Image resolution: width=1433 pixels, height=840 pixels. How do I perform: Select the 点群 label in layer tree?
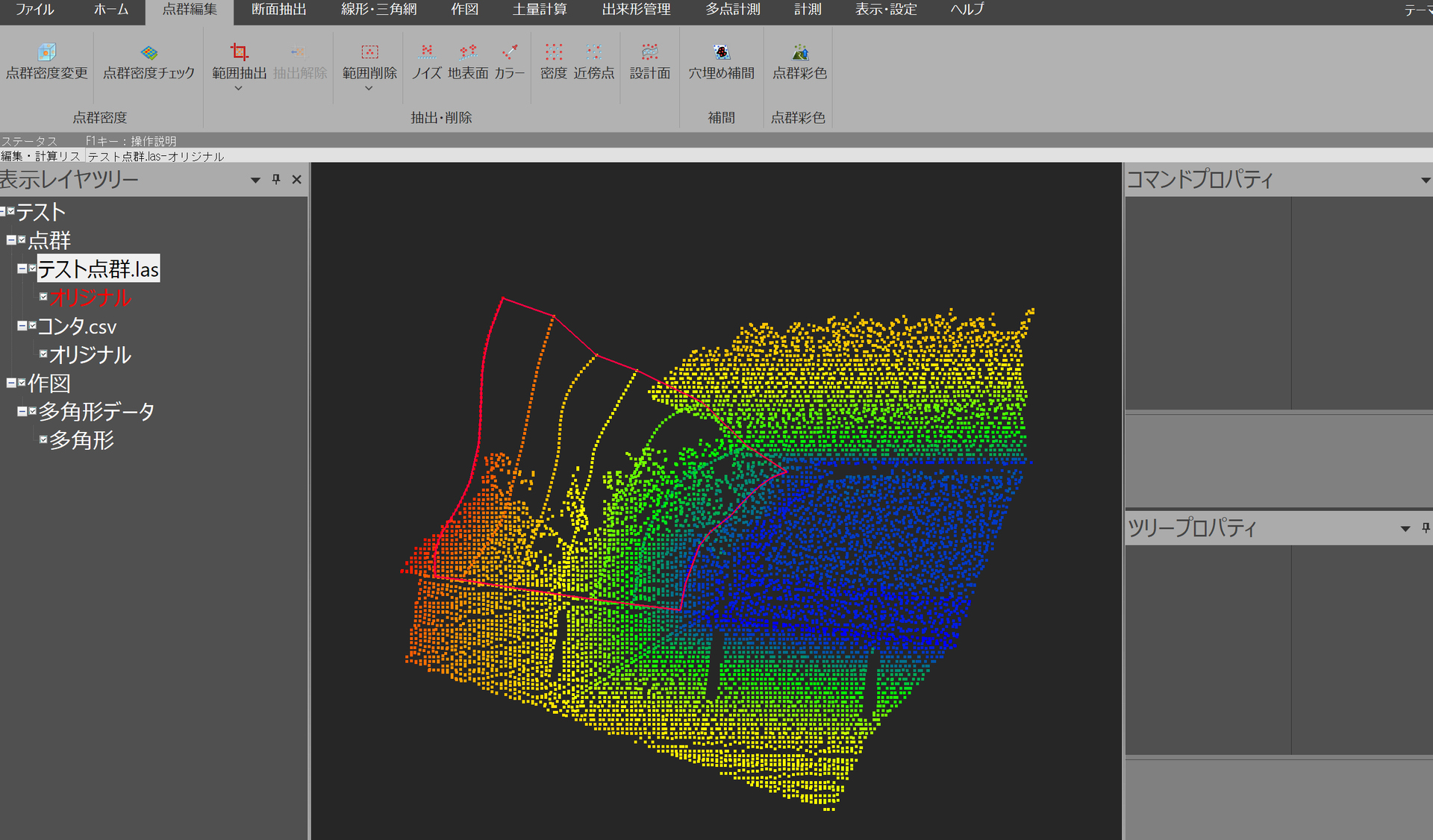coord(49,240)
